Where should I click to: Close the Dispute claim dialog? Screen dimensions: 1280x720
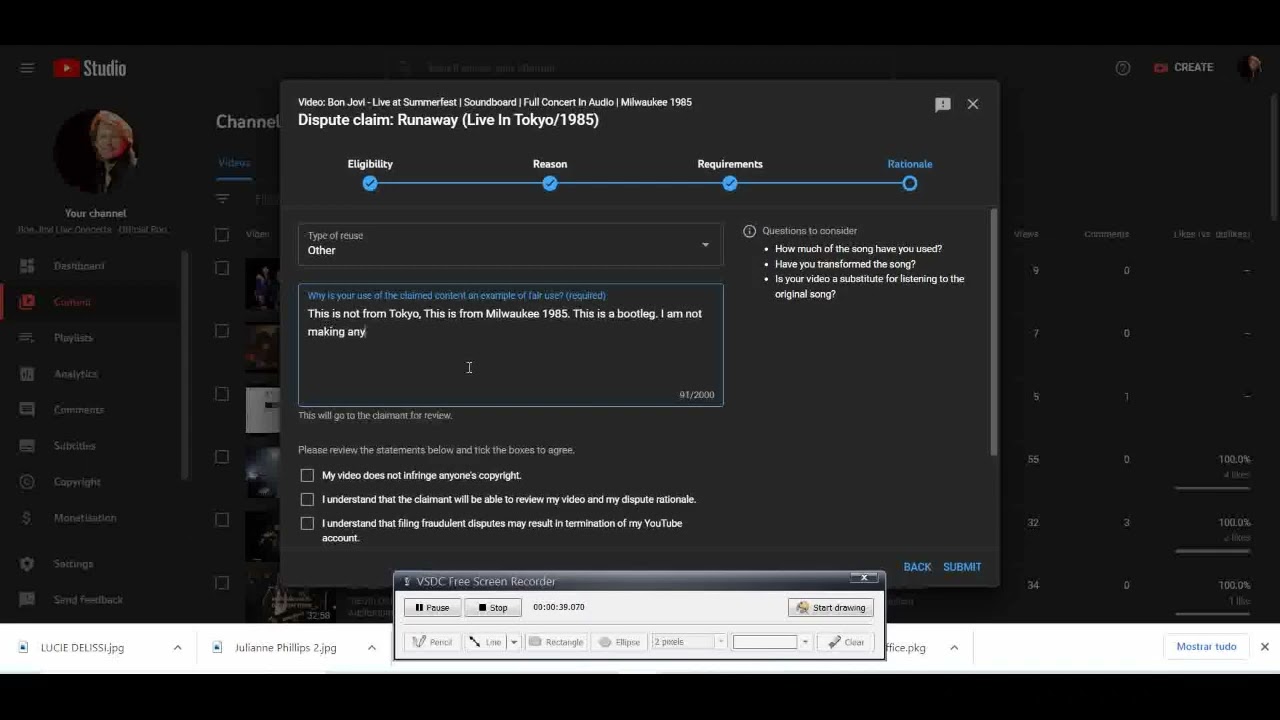point(972,104)
